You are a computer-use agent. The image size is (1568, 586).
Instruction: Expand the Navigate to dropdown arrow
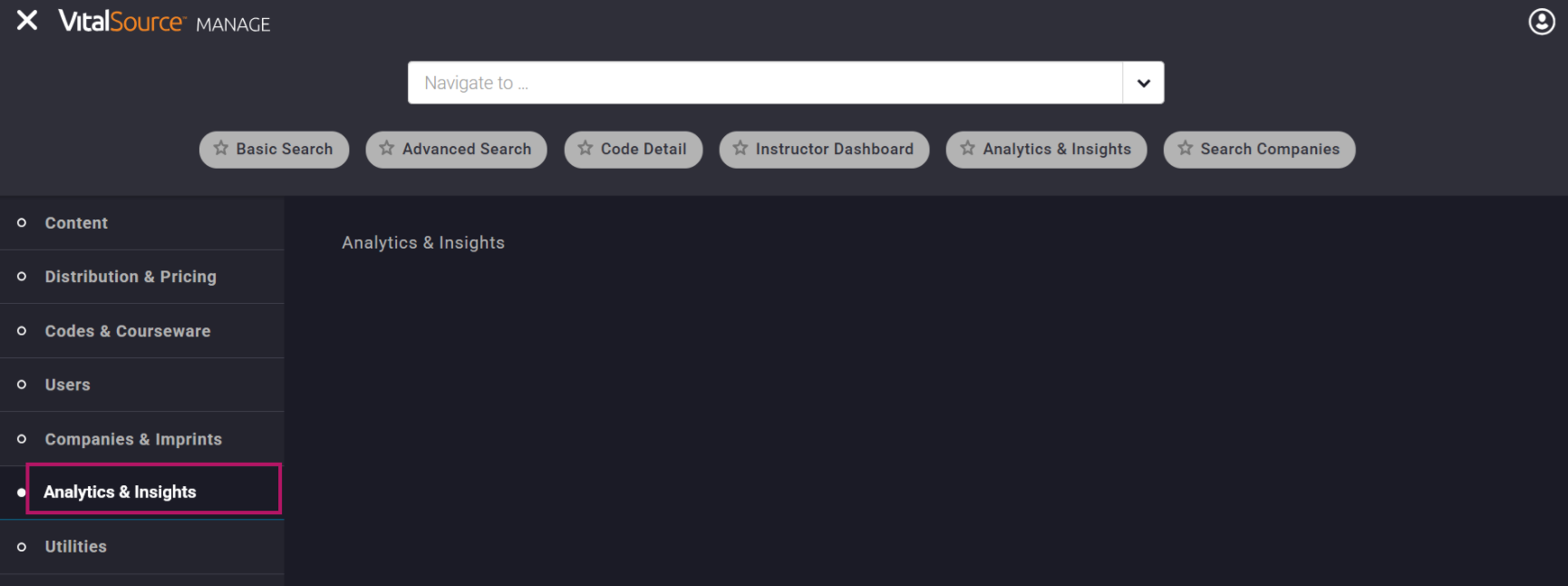pos(1143,83)
